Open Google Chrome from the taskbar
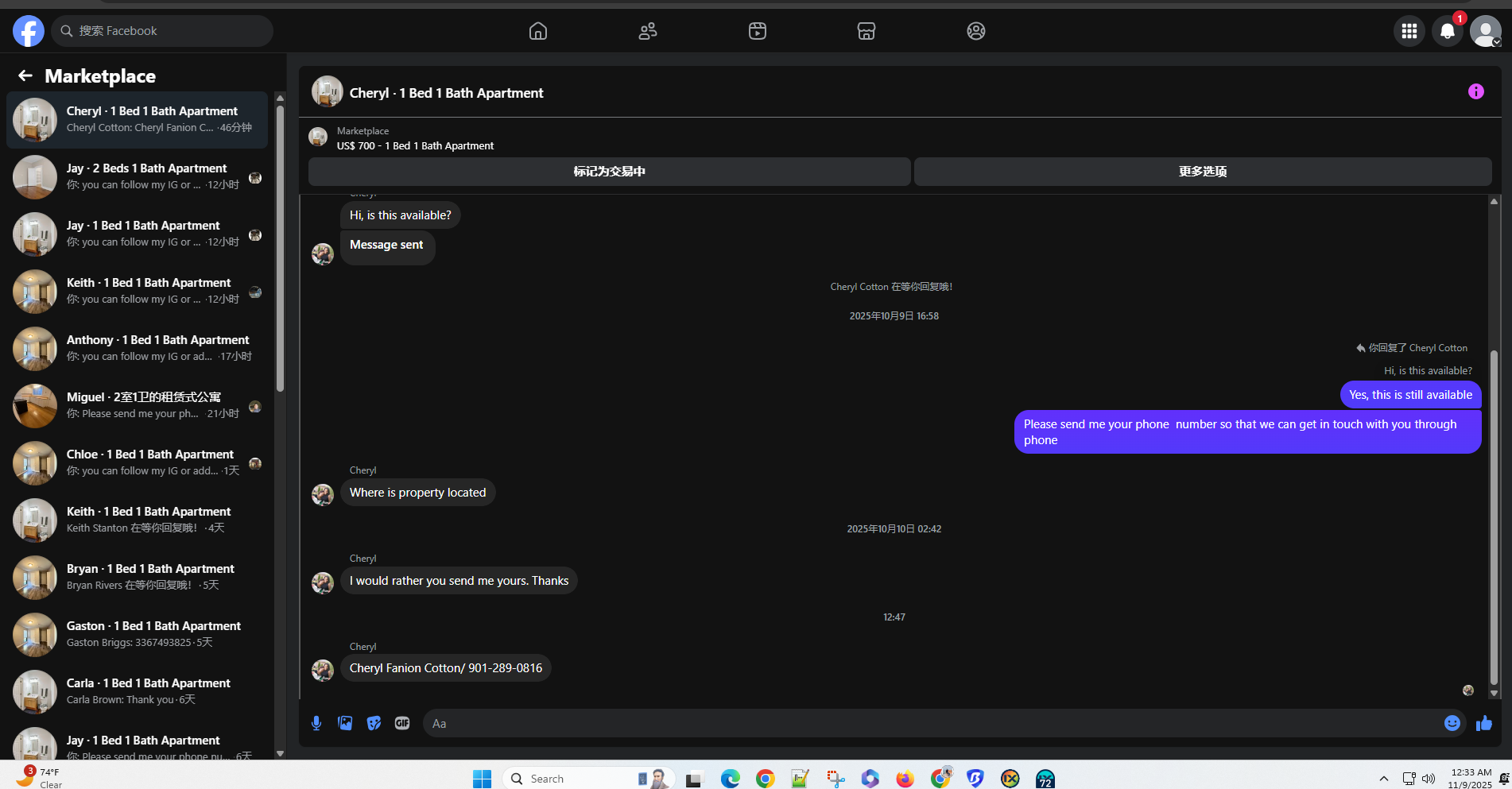The width and height of the screenshot is (1512, 789). [x=766, y=779]
